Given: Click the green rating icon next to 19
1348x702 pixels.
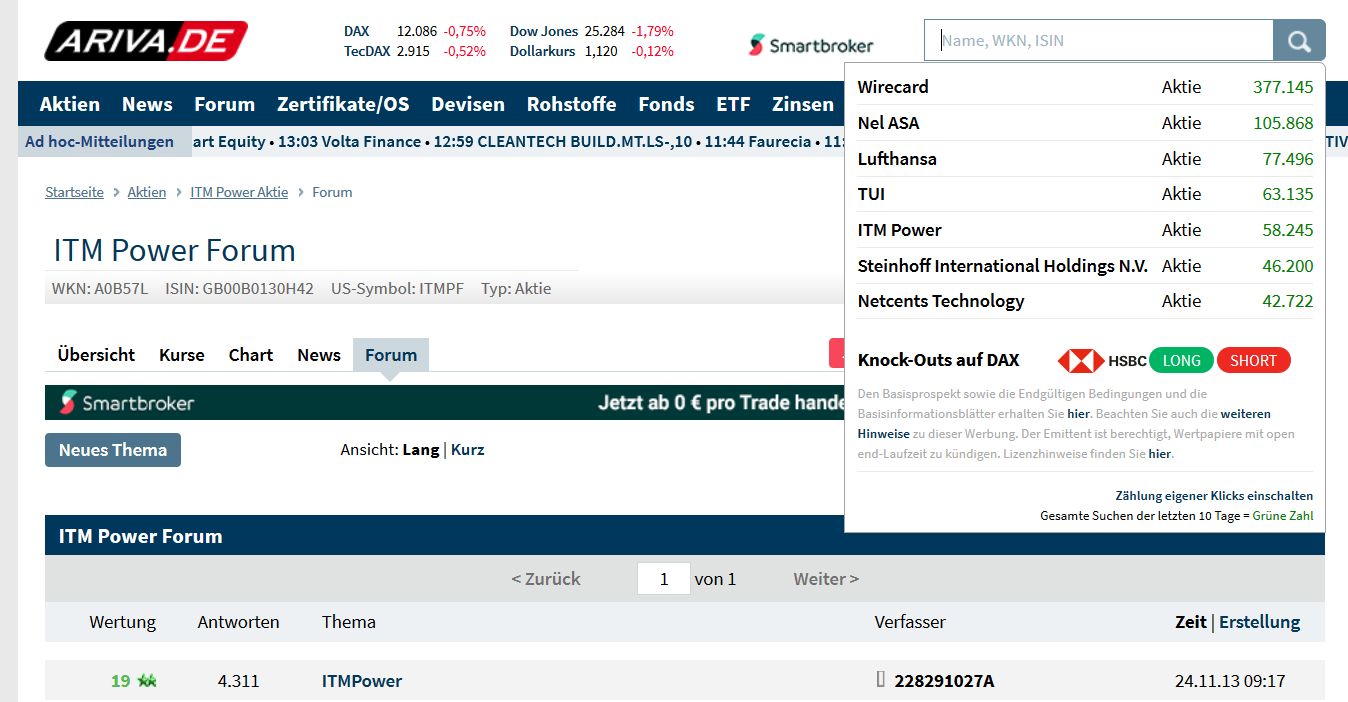Looking at the screenshot, I should click(x=147, y=681).
